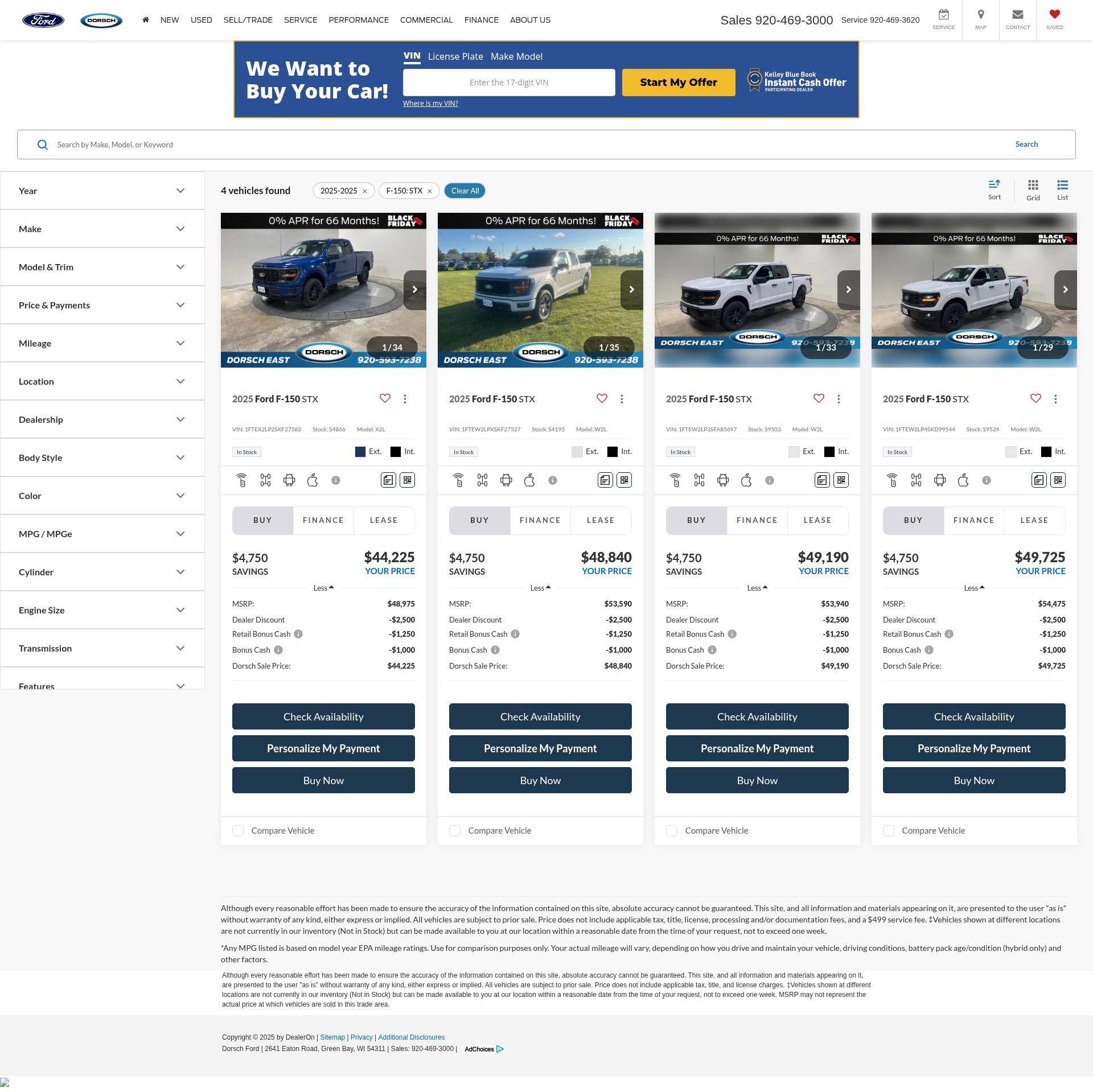Next photo arrow on blue F-150 image
This screenshot has width=1093, height=1092.
(415, 290)
